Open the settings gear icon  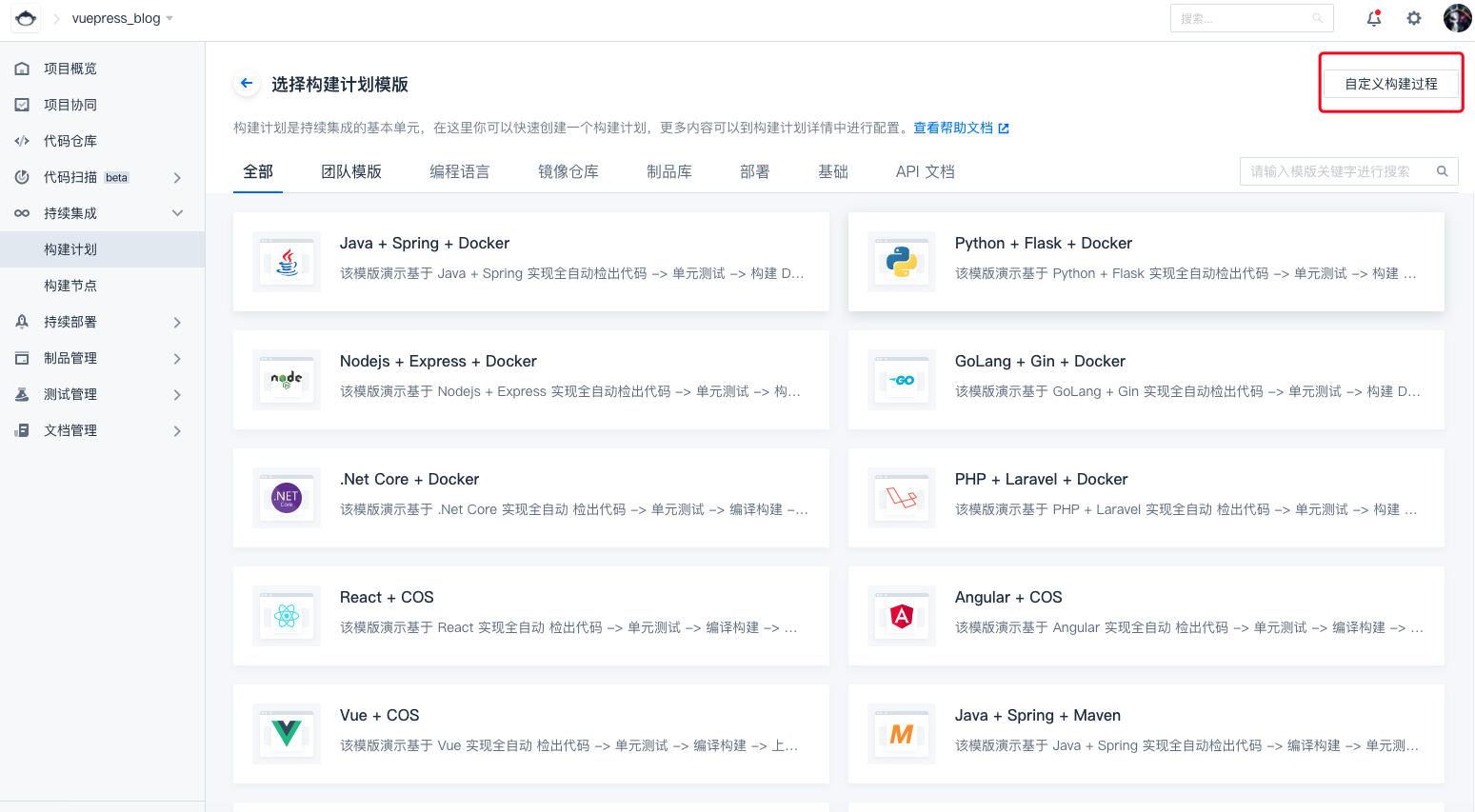click(x=1414, y=18)
